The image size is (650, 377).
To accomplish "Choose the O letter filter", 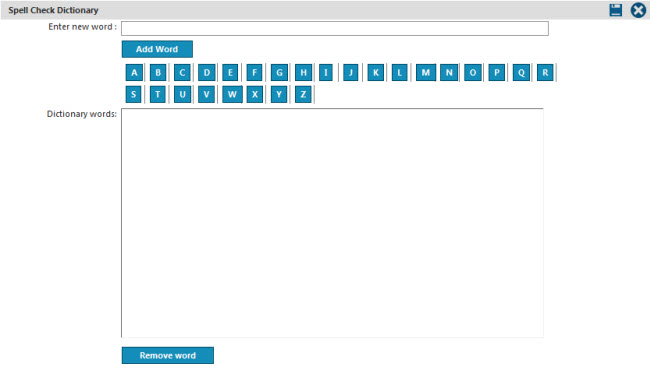I will coord(473,73).
